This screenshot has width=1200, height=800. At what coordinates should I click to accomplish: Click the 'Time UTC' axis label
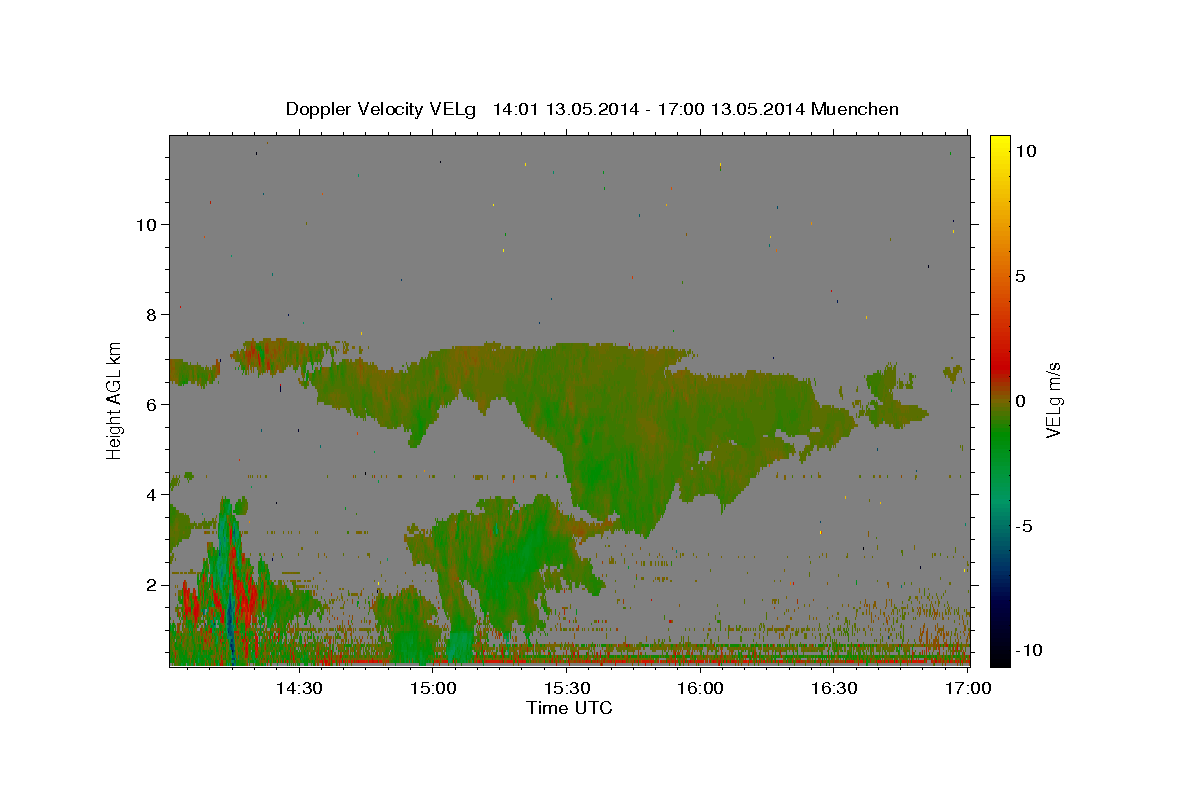(x=569, y=708)
